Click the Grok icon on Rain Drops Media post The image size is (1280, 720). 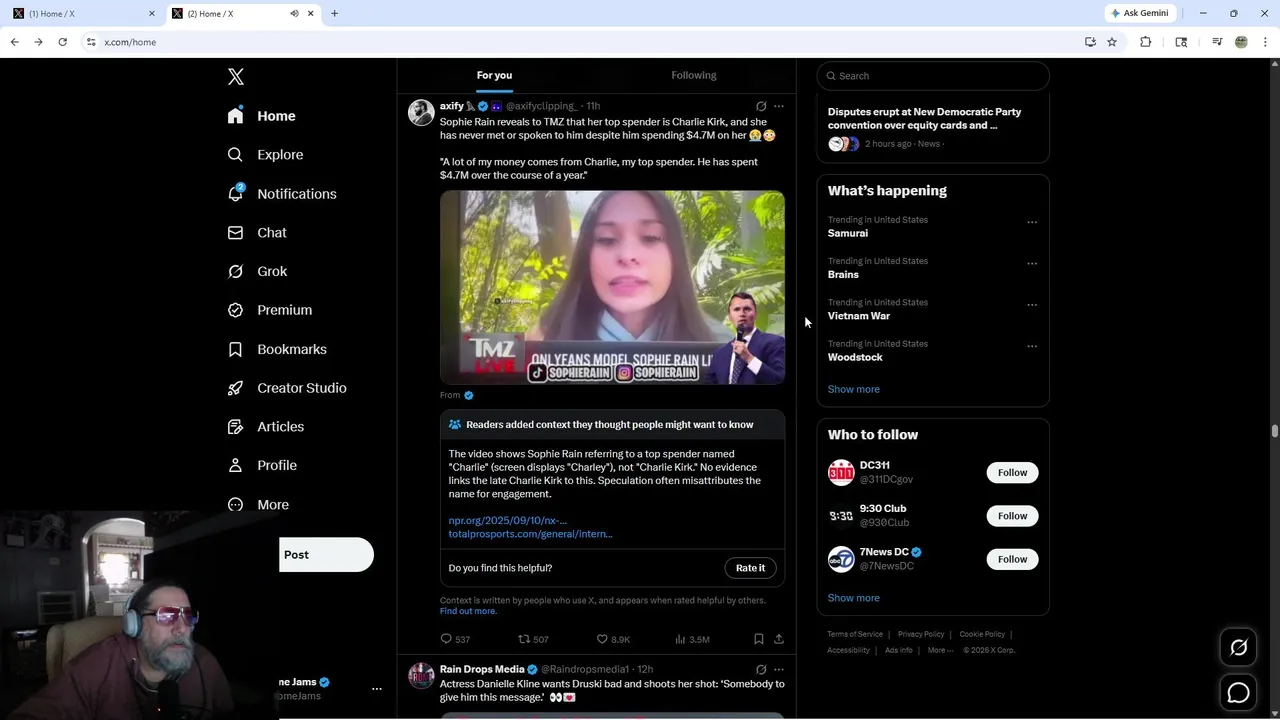coord(761,669)
